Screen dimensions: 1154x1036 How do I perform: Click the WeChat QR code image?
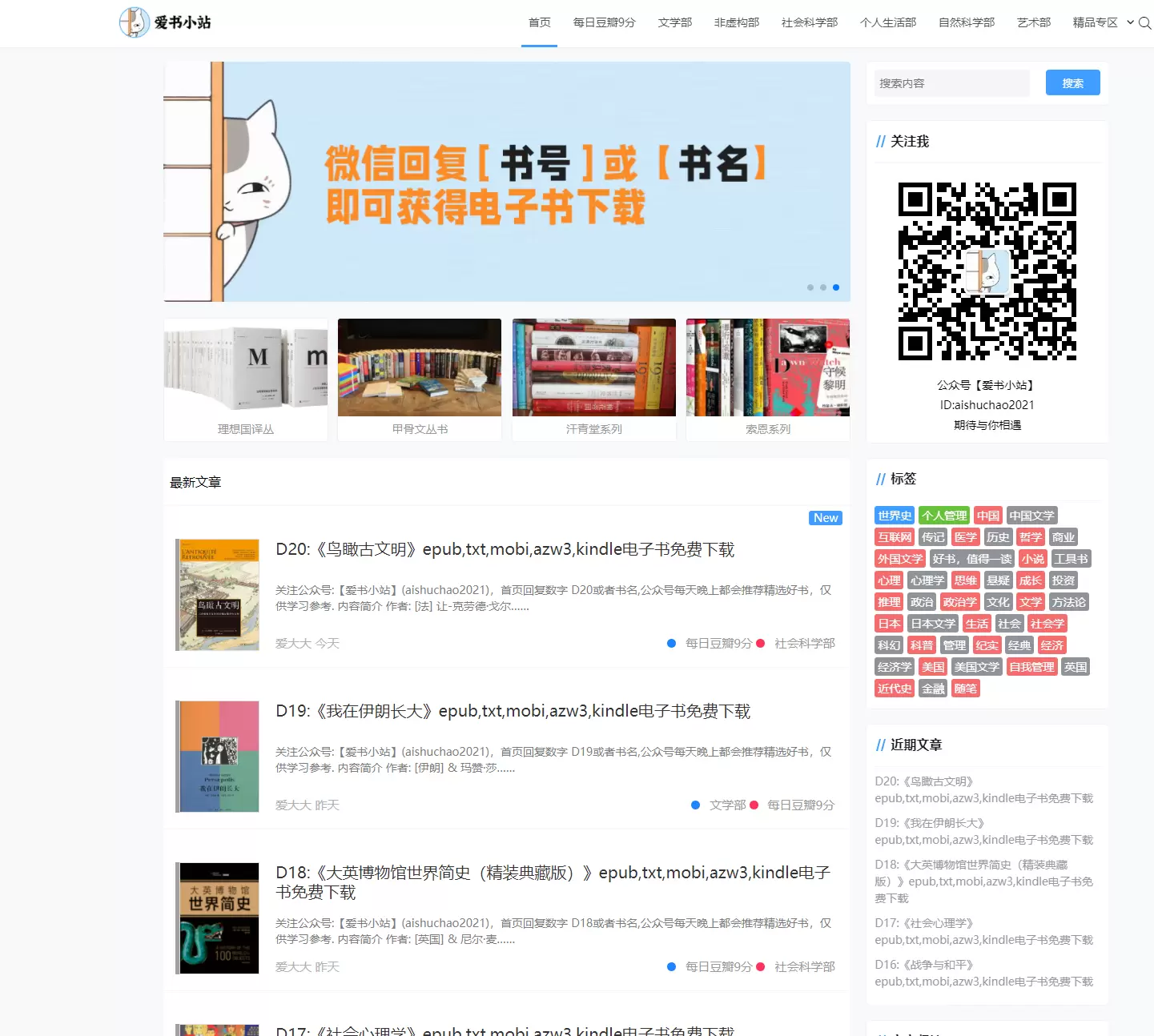(x=987, y=271)
